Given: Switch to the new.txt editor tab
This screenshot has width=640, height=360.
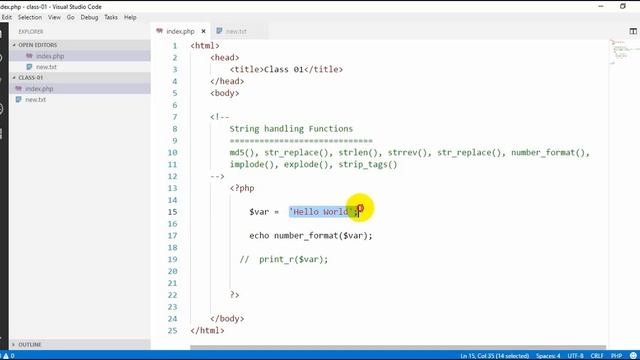Looking at the screenshot, I should coord(236,31).
